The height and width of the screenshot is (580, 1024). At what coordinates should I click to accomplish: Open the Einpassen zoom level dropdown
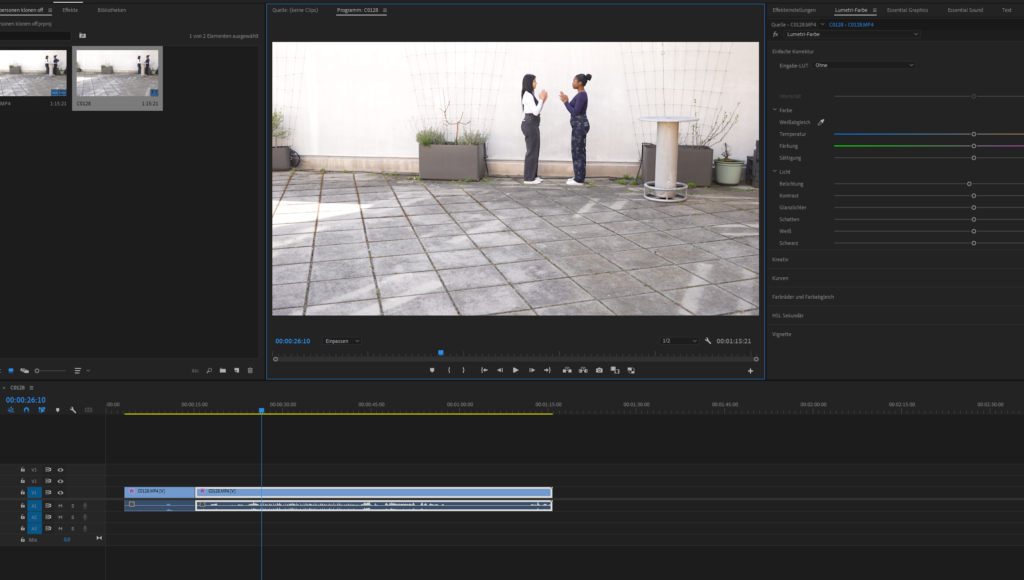[x=342, y=341]
